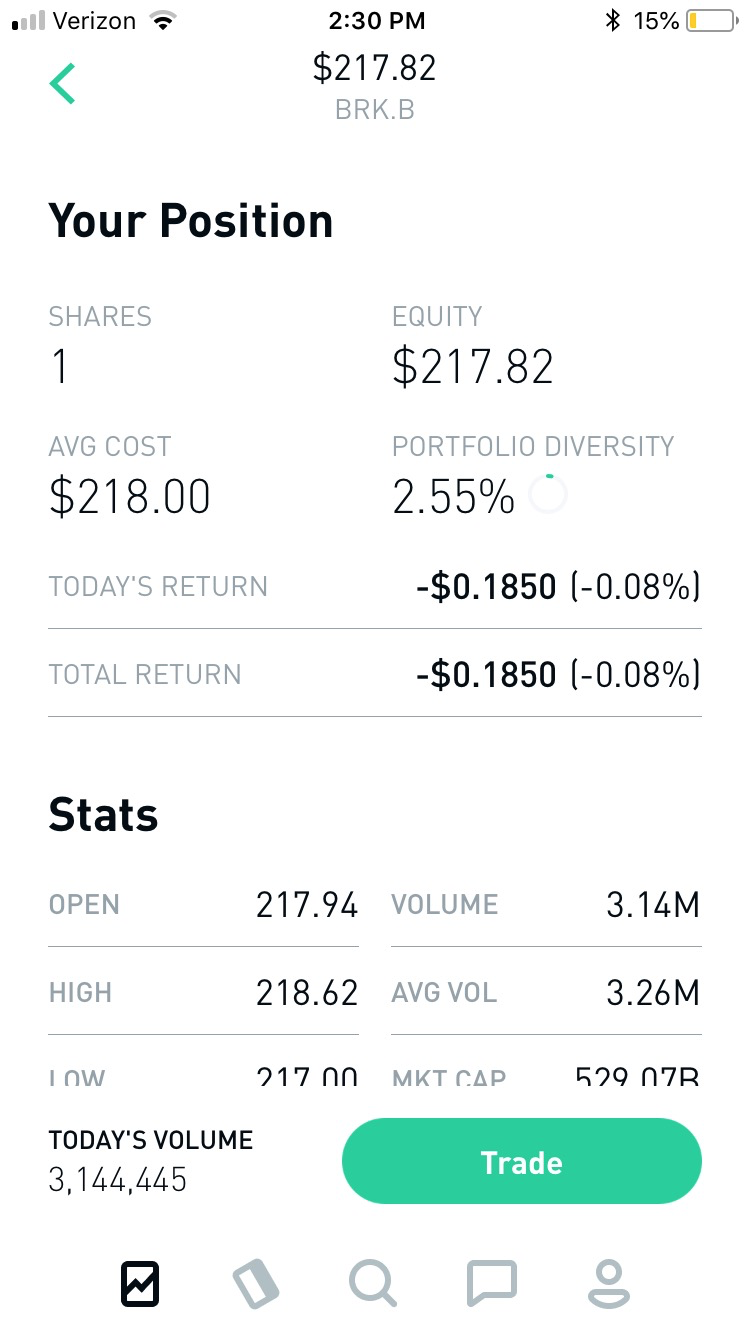Tap the Volume 3.14M stat row
The image size is (750, 1334).
546,905
